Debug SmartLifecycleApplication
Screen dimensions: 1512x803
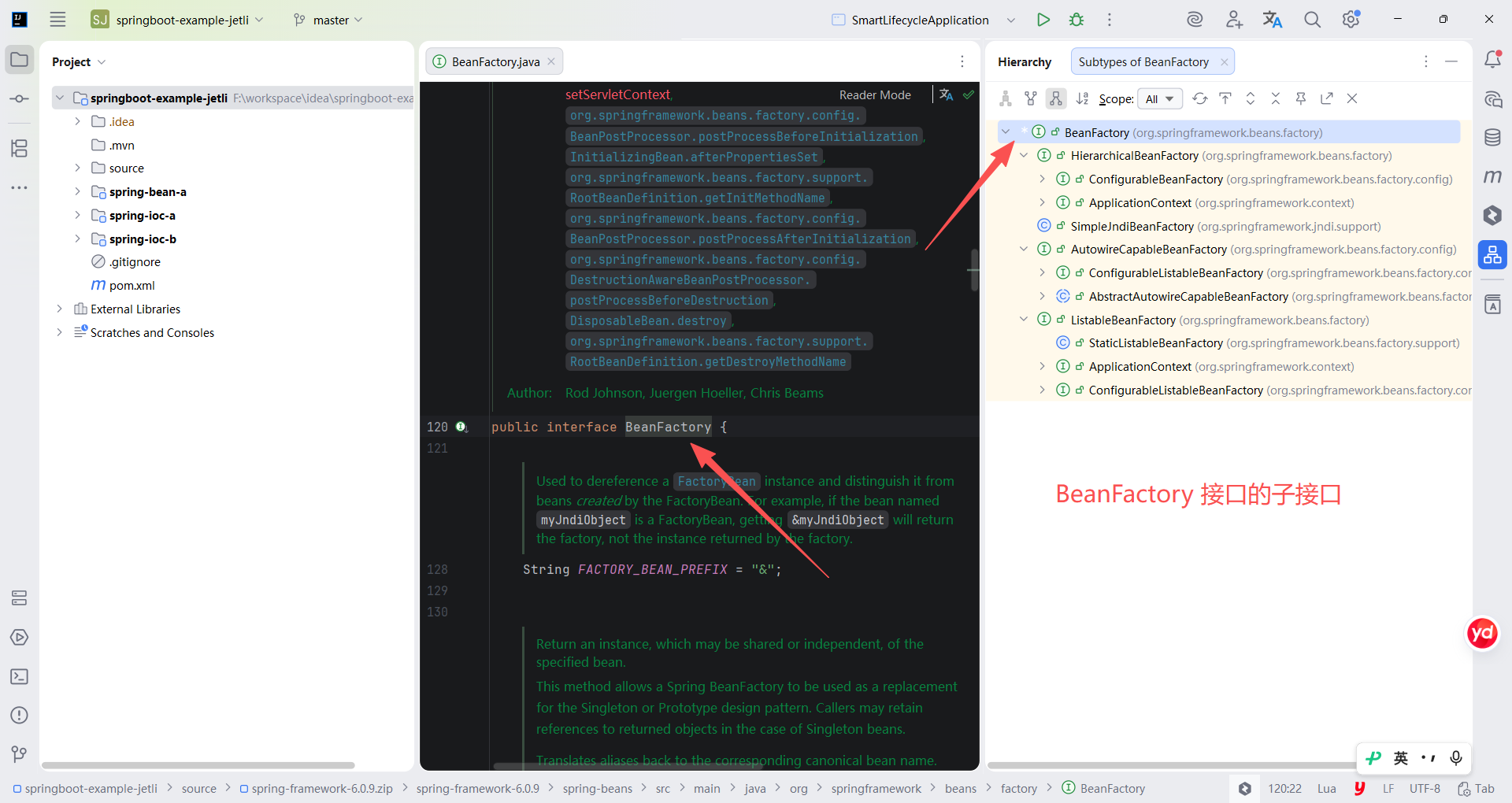tap(1077, 20)
